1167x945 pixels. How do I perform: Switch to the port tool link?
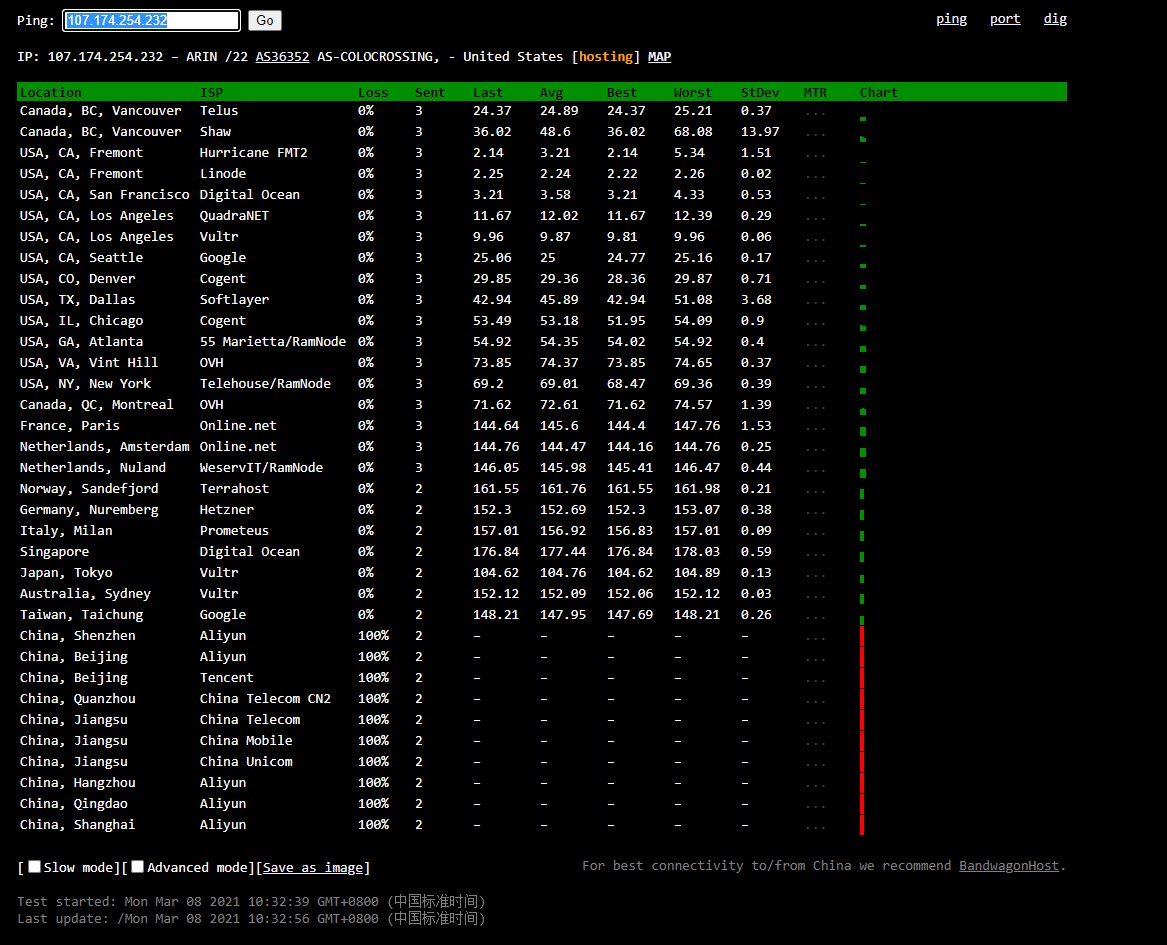(x=1005, y=19)
